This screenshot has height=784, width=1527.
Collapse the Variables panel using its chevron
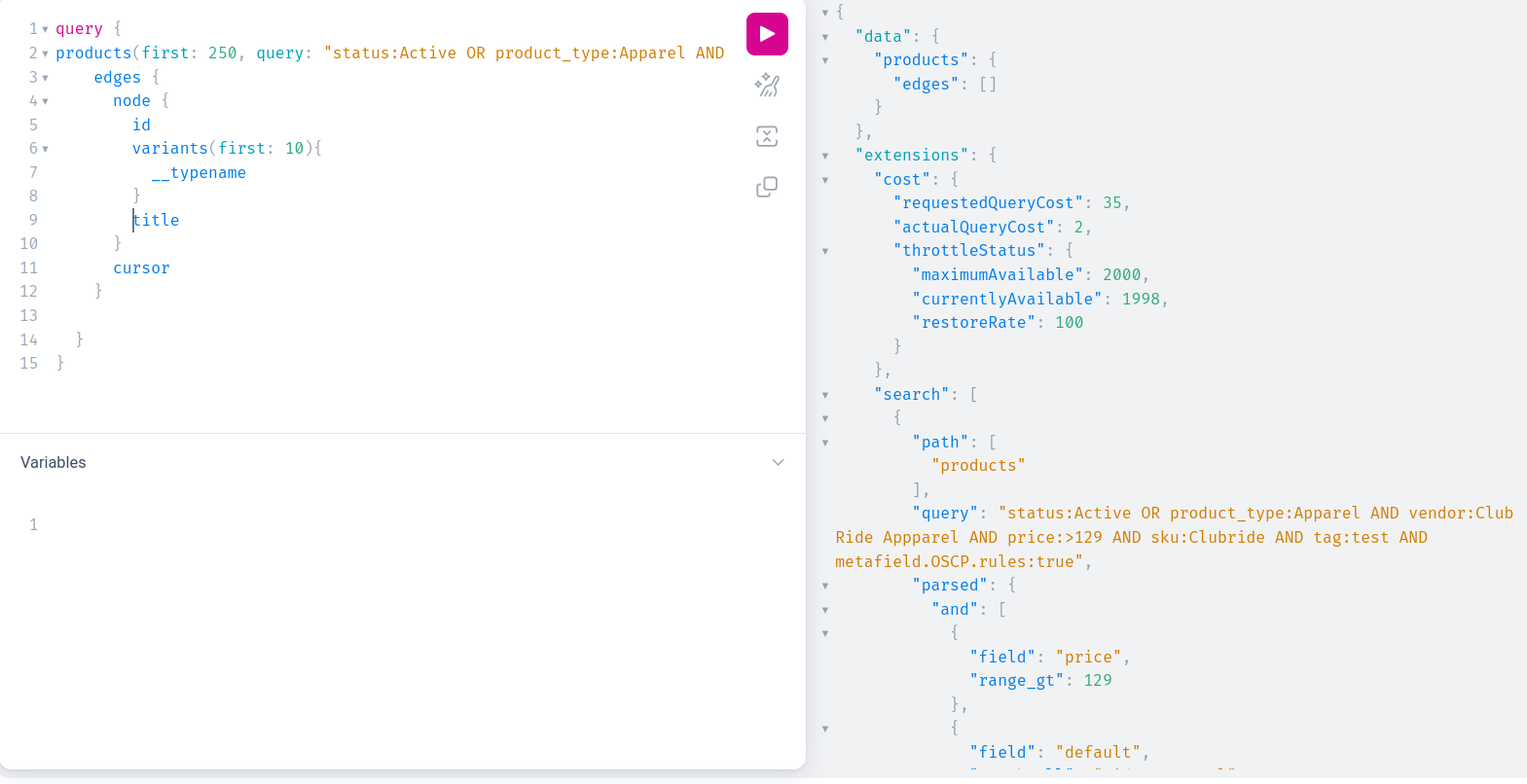pyautogui.click(x=778, y=462)
